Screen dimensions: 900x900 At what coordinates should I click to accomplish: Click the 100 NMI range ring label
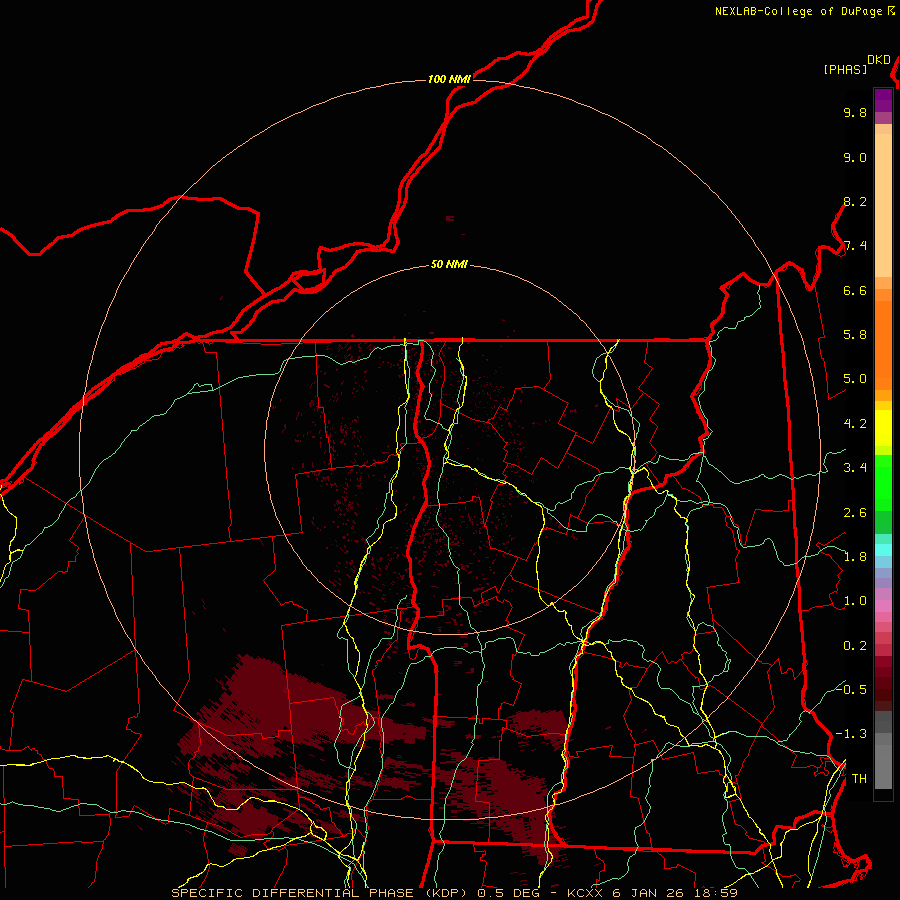(x=449, y=79)
